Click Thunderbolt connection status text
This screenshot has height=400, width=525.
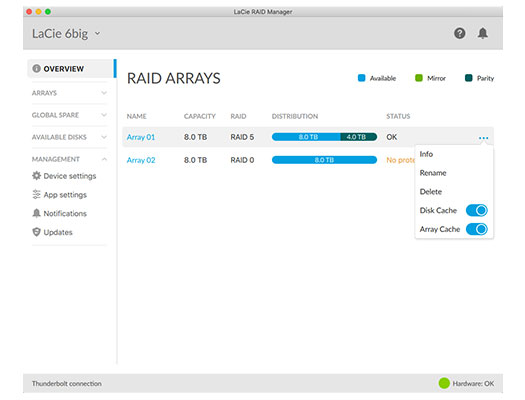[67, 384]
